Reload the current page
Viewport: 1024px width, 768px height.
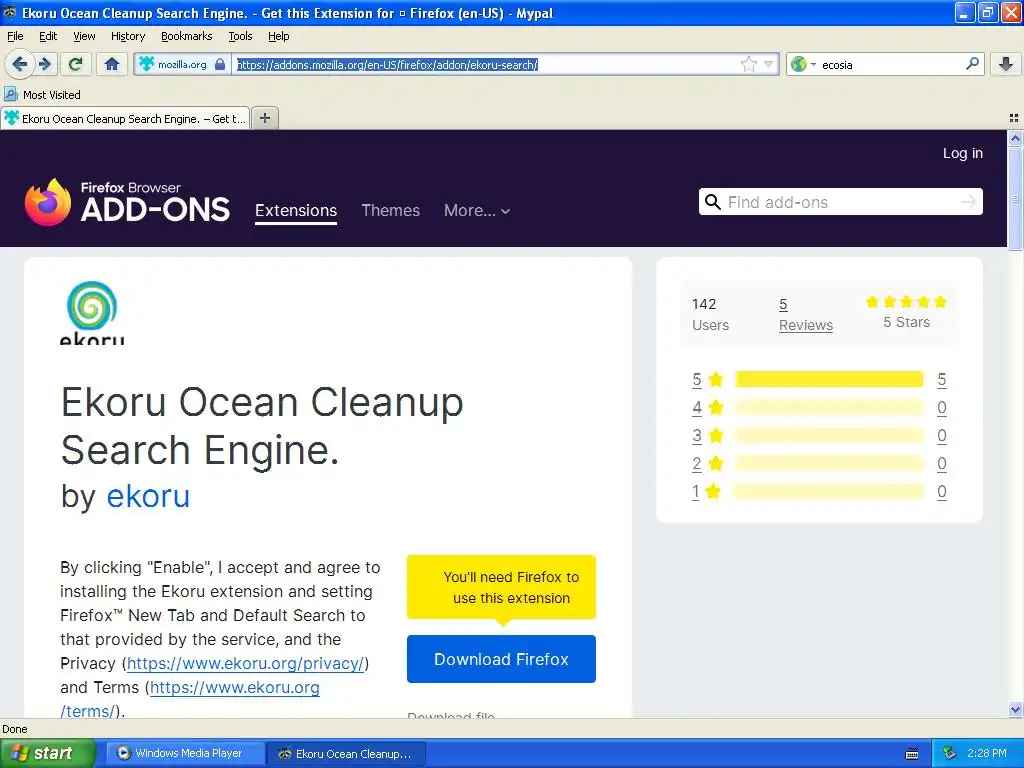click(76, 64)
